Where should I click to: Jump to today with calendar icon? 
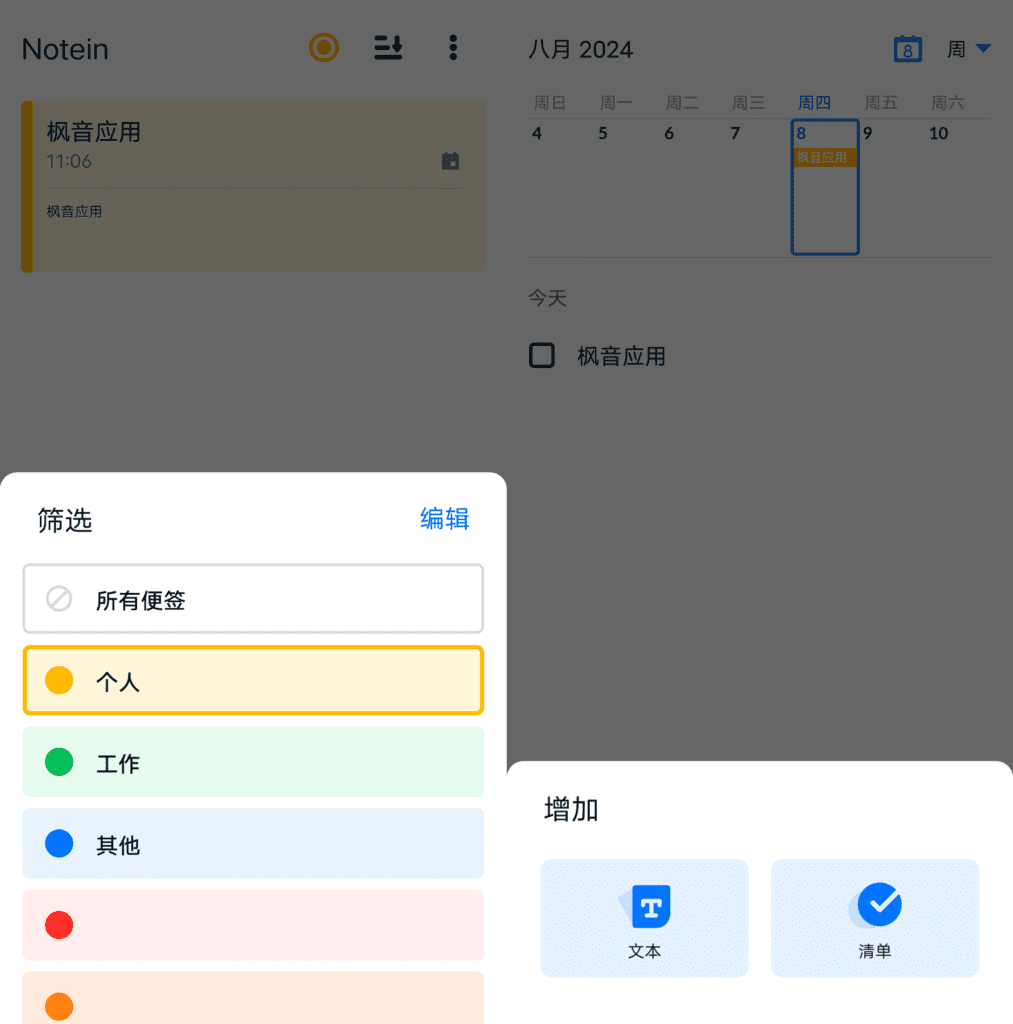907,49
